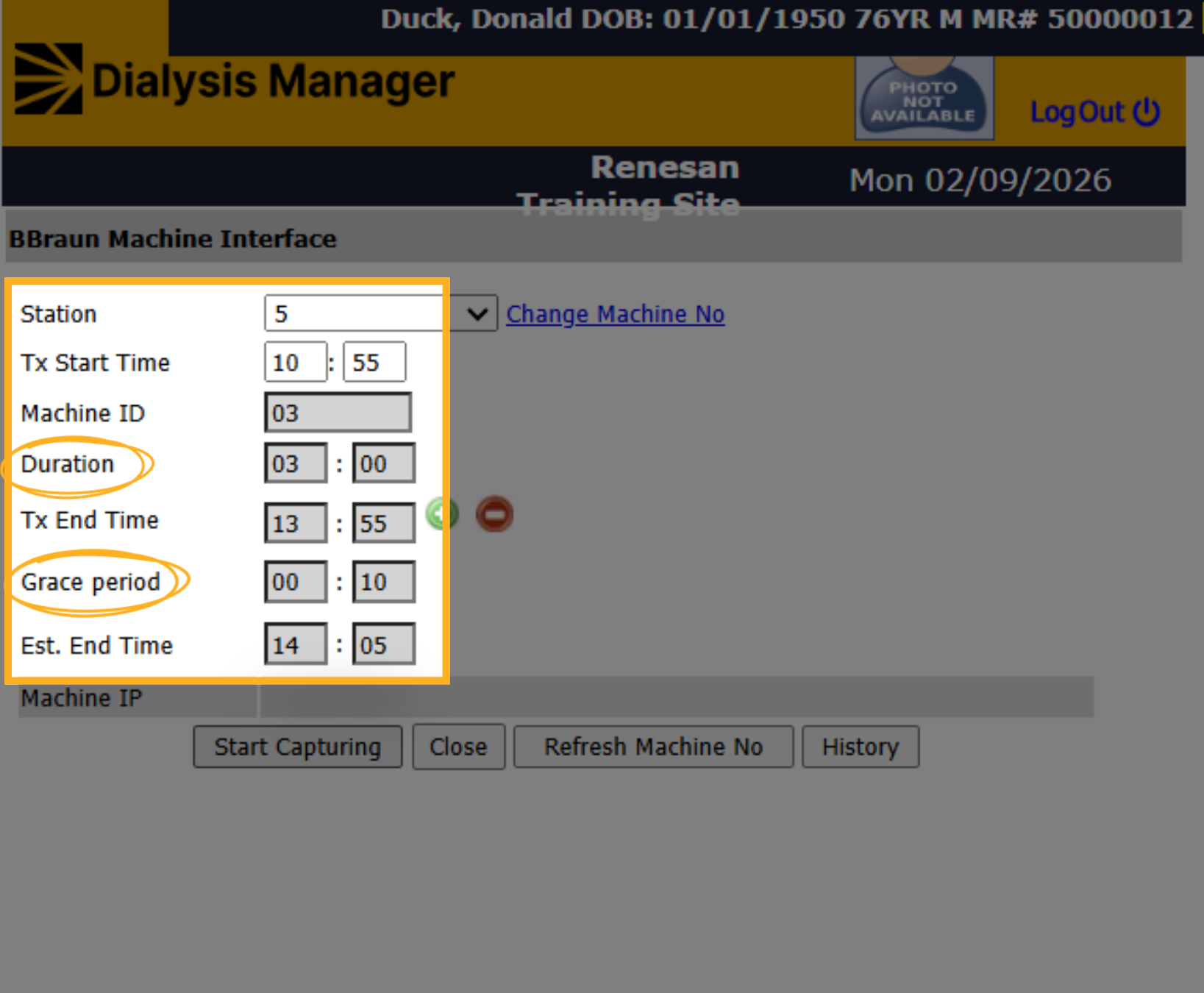Viewport: 1204px width, 993px height.
Task: Select the Tx End Time hour field
Action: pyautogui.click(x=296, y=522)
